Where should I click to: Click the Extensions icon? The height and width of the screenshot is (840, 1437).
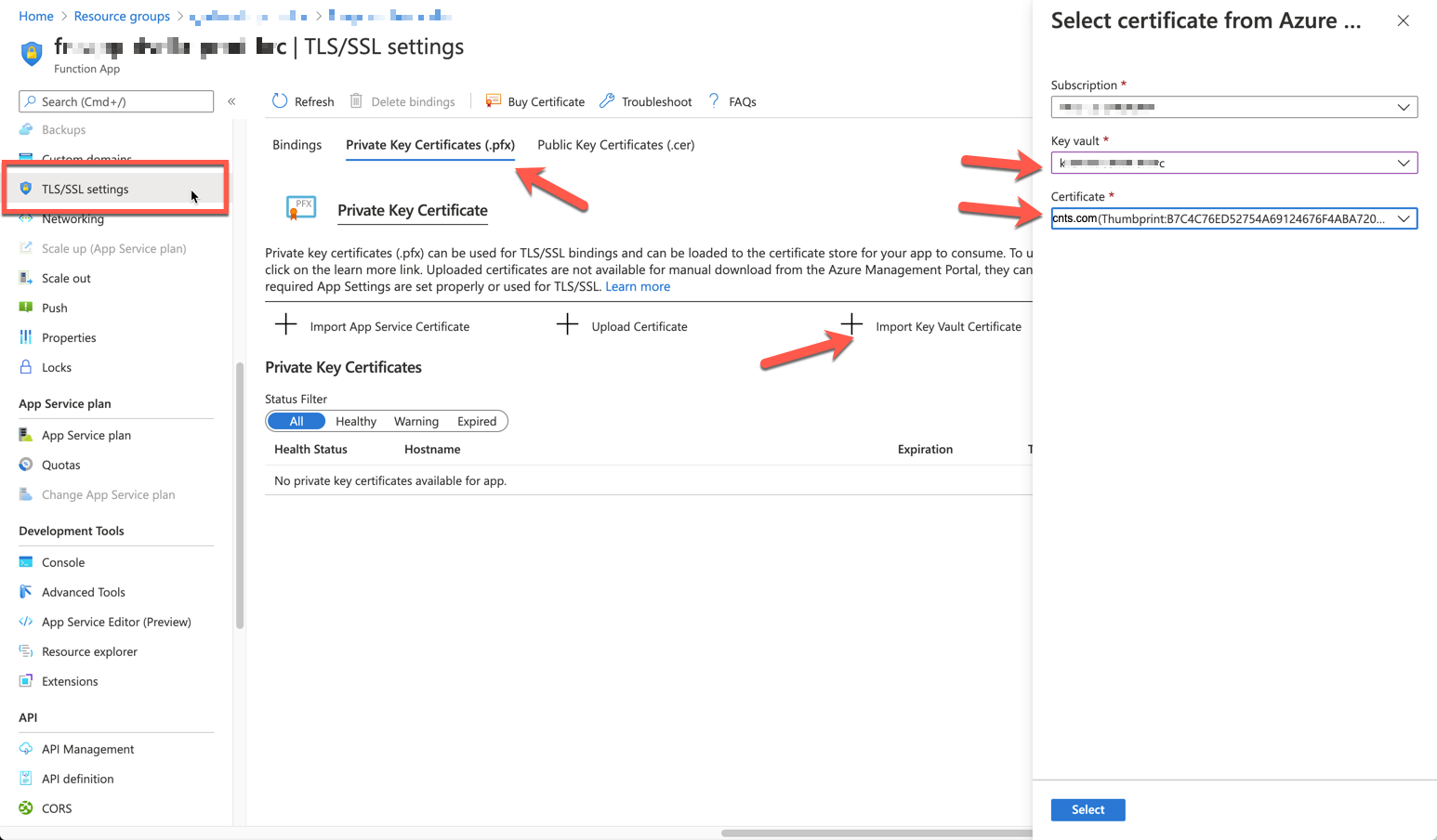pos(26,681)
